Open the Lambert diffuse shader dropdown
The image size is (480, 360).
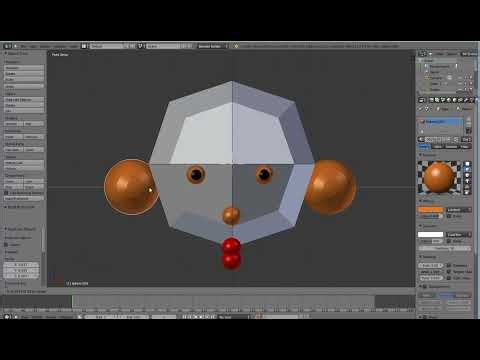(x=458, y=210)
